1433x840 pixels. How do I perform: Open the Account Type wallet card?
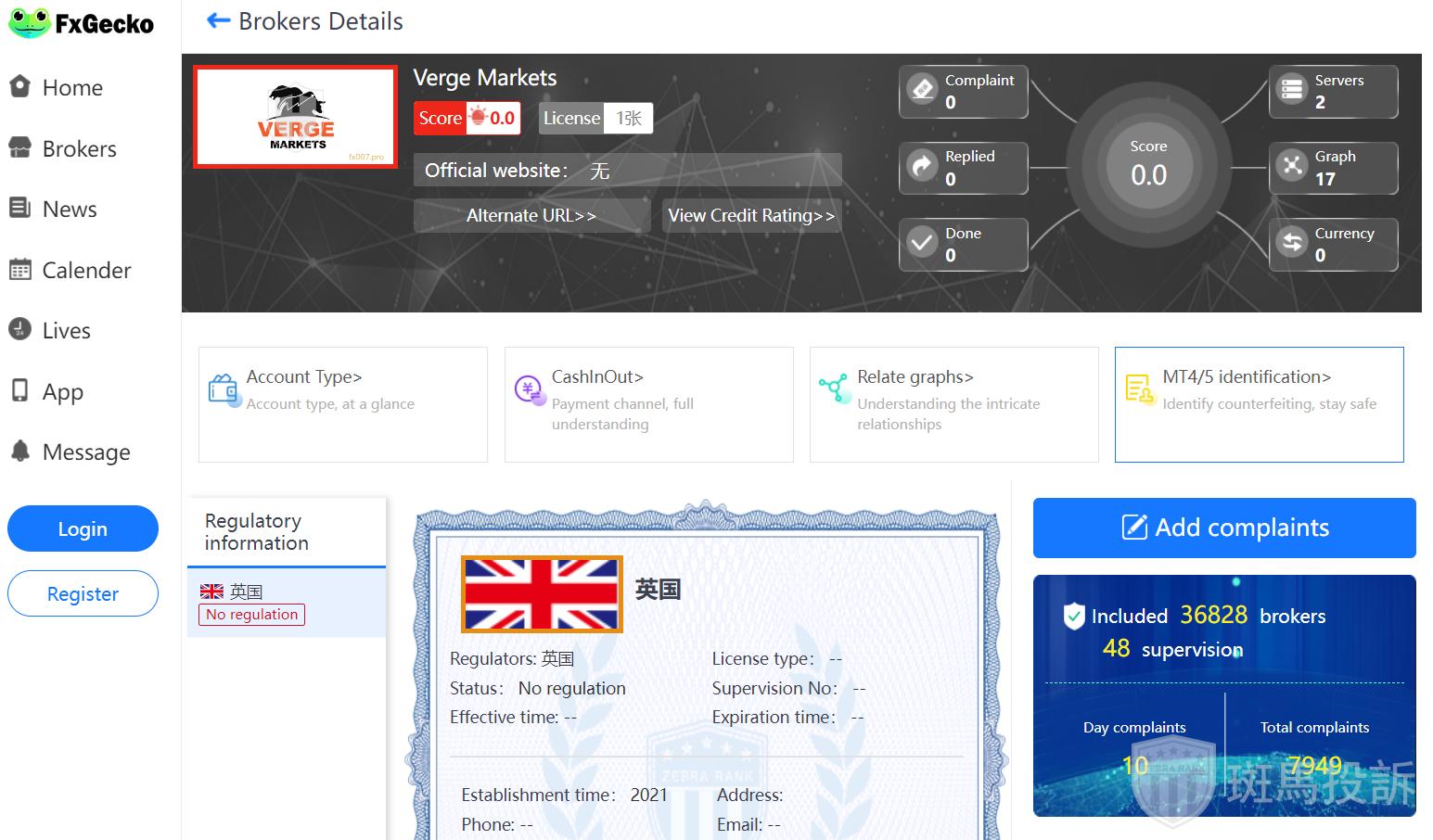pyautogui.click(x=342, y=404)
